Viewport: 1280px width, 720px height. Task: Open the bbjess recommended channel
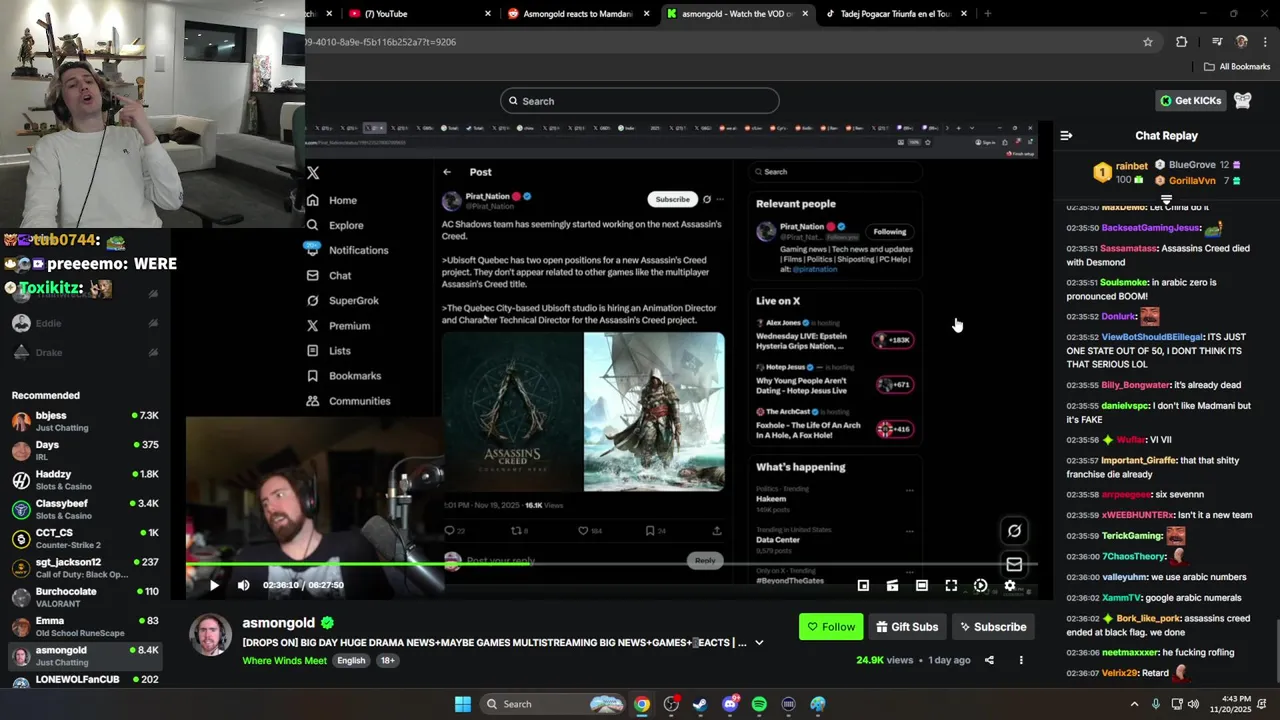[85, 421]
